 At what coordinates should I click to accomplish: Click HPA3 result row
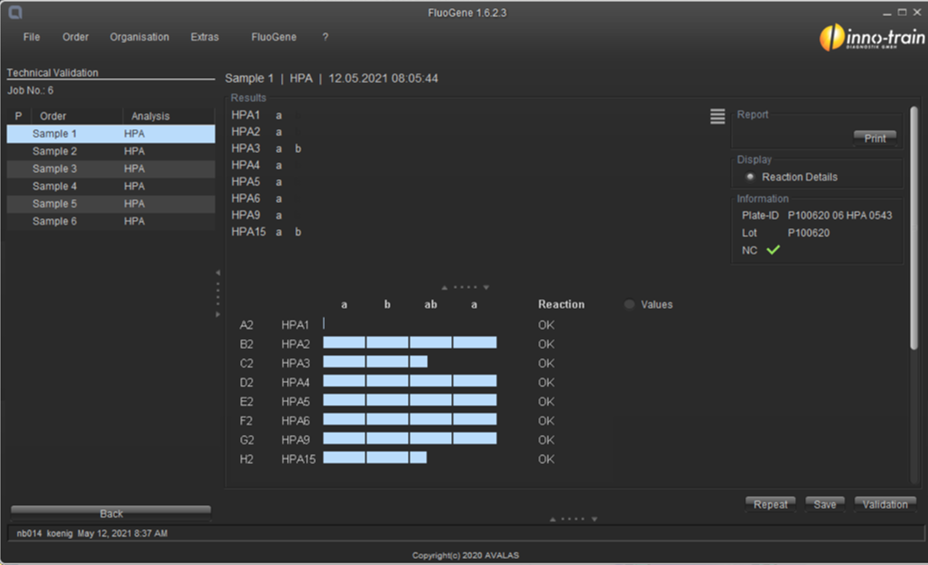(266, 148)
